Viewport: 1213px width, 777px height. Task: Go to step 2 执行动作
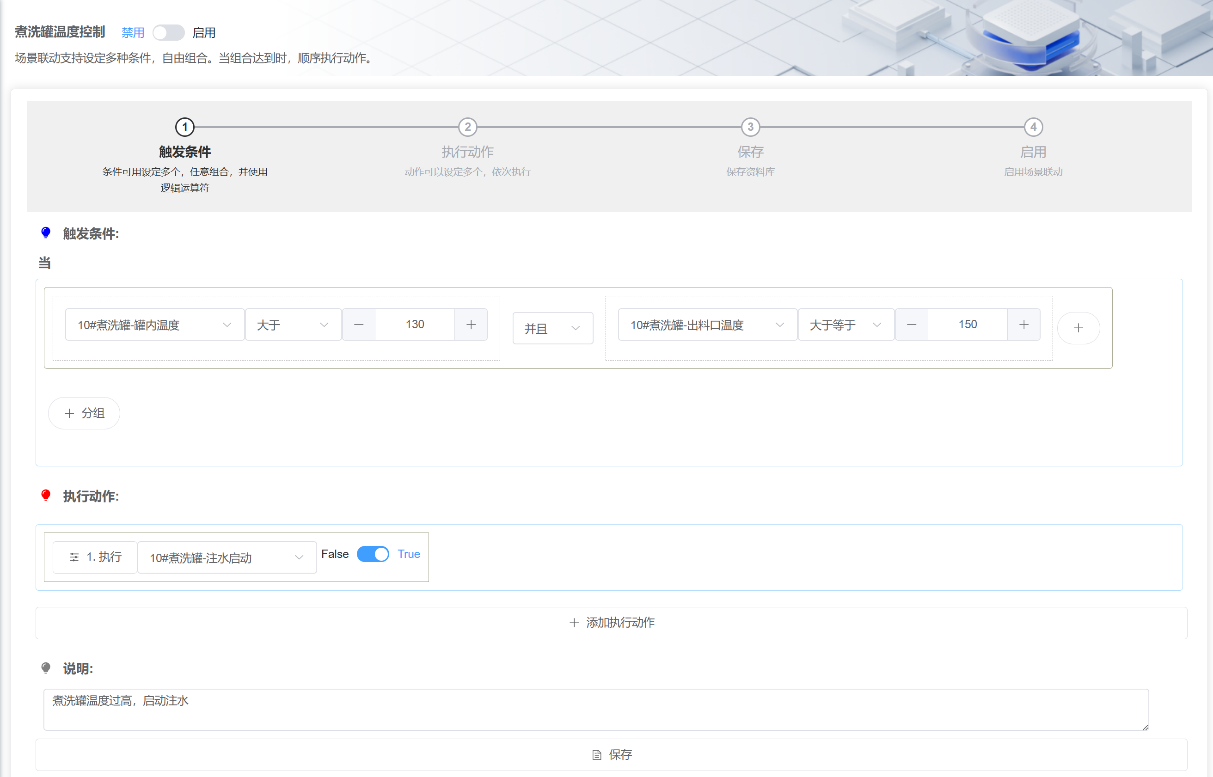click(x=467, y=127)
